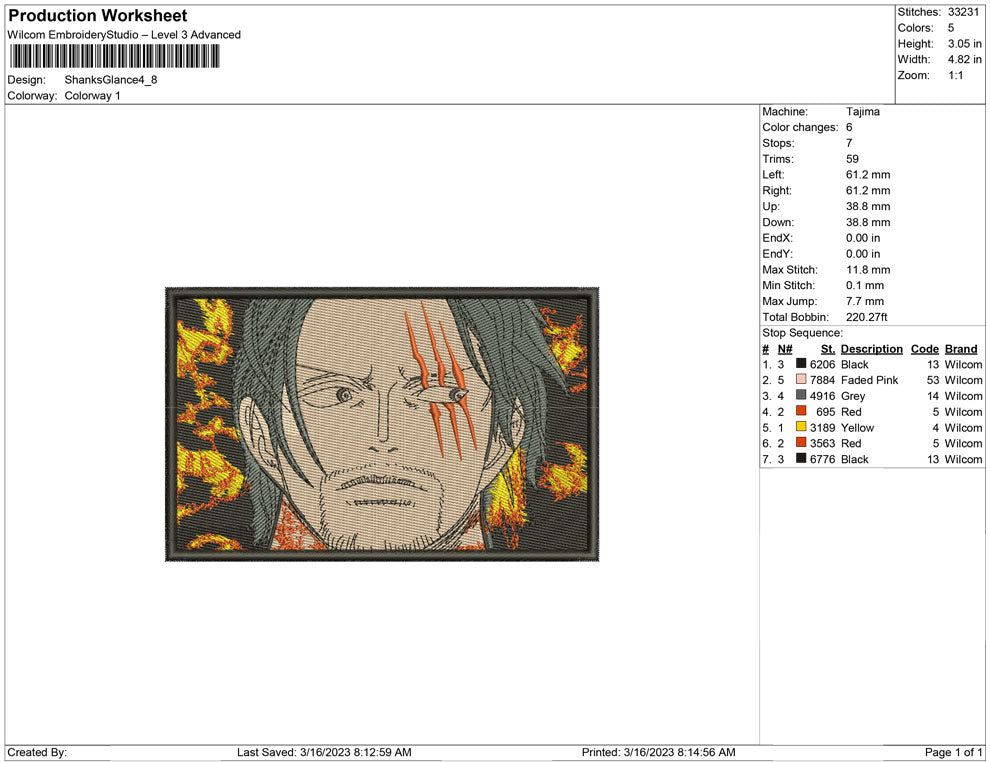The image size is (990, 762).
Task: Click 'Wilcom EmbroideryStudio – Level 3 Advanced' text
Action: 124,35
